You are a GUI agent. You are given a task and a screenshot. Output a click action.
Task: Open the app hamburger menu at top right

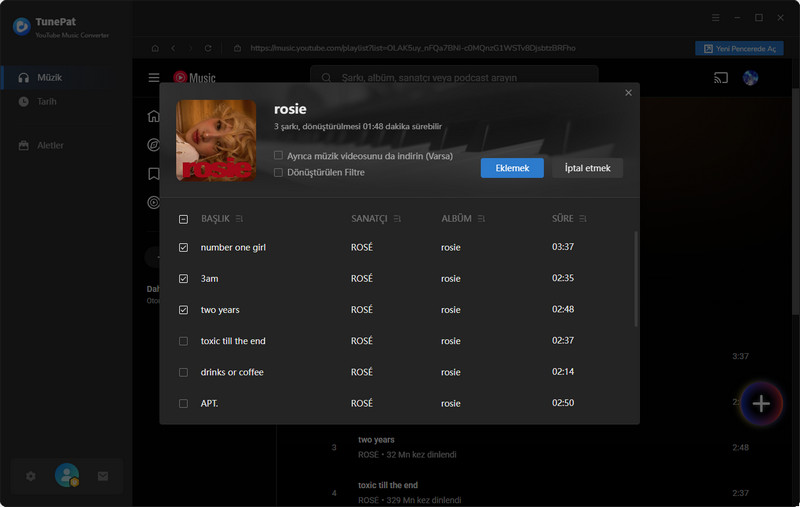(x=716, y=17)
